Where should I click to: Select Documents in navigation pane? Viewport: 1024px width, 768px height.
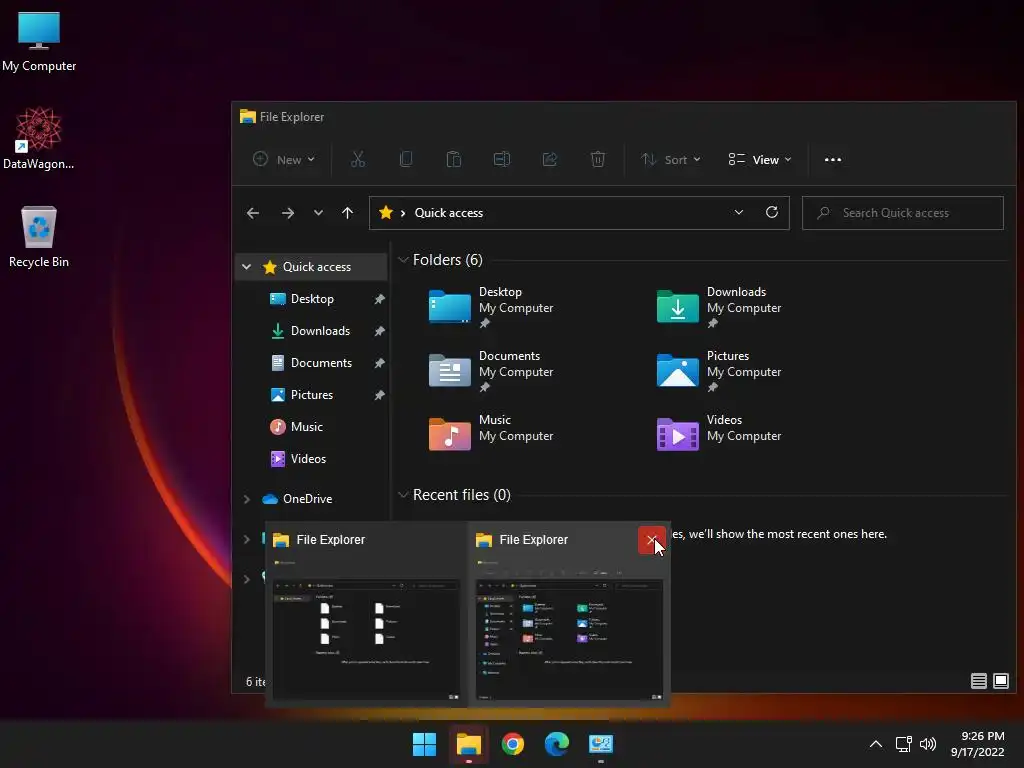click(x=321, y=363)
